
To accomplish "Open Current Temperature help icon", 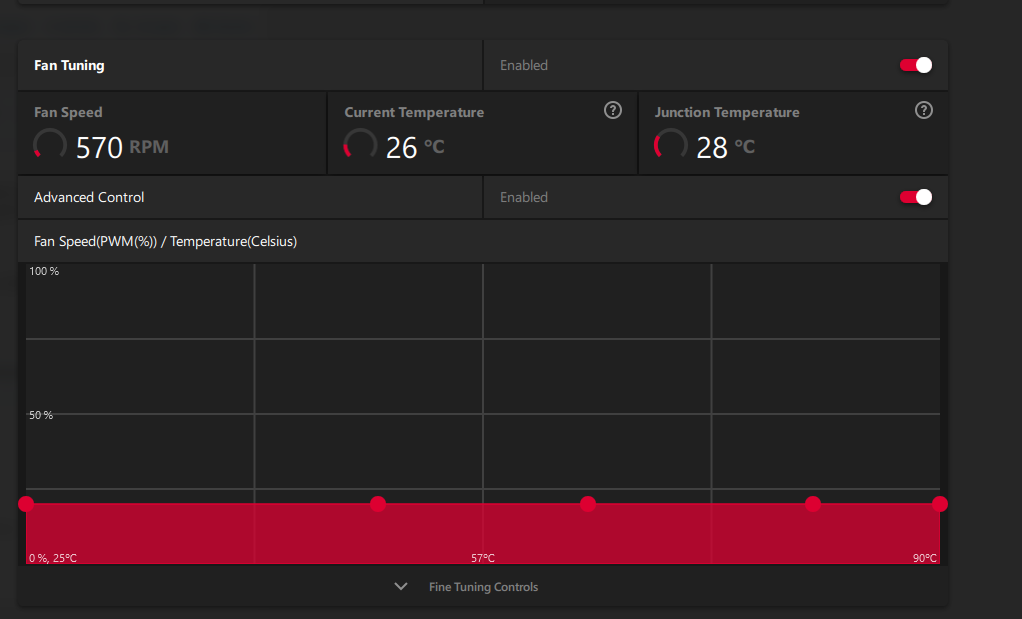I will (x=613, y=110).
